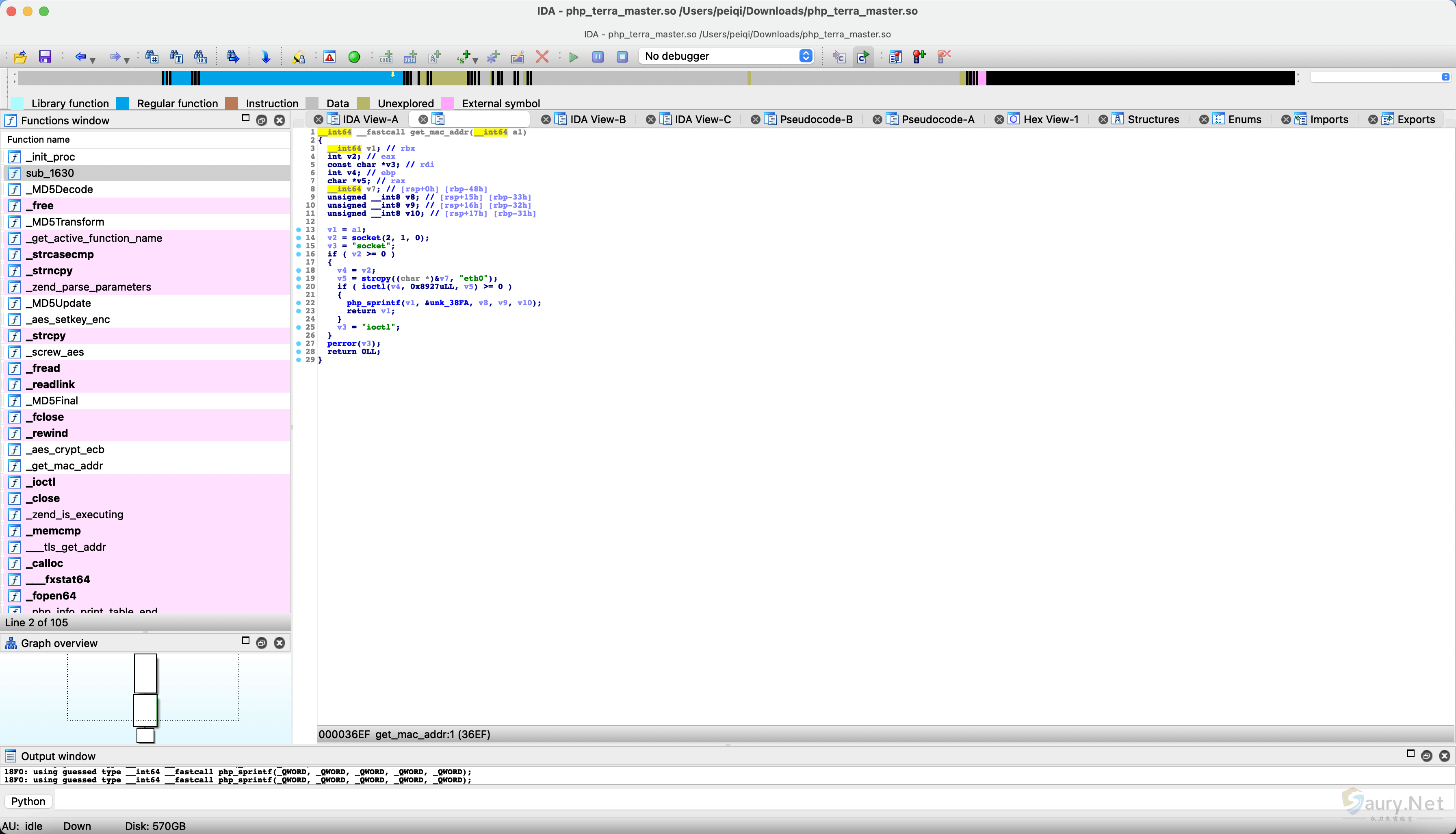
Task: Click the Open file folder icon
Action: coord(21,57)
